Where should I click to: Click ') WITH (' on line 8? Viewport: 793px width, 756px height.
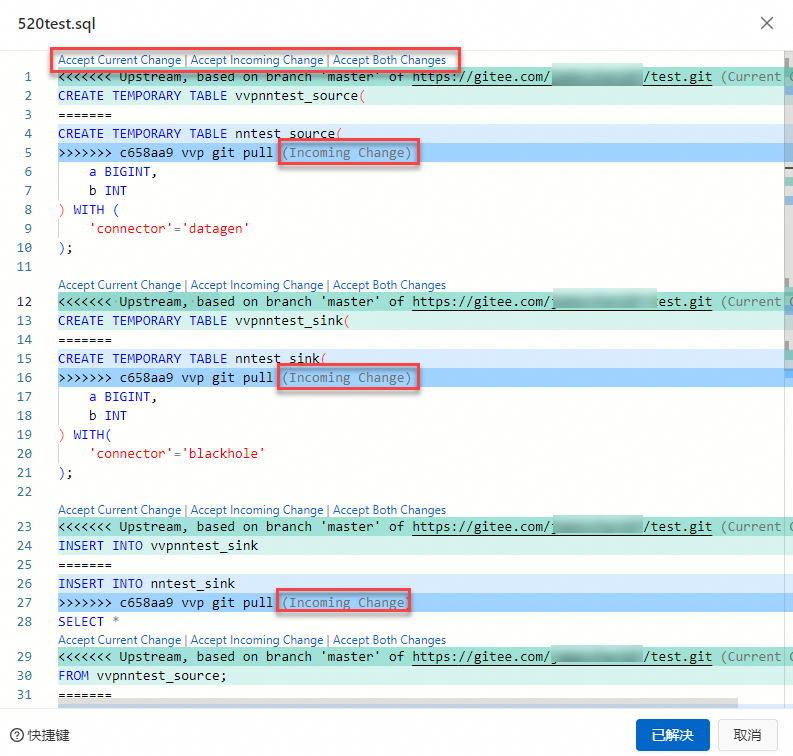(89, 210)
